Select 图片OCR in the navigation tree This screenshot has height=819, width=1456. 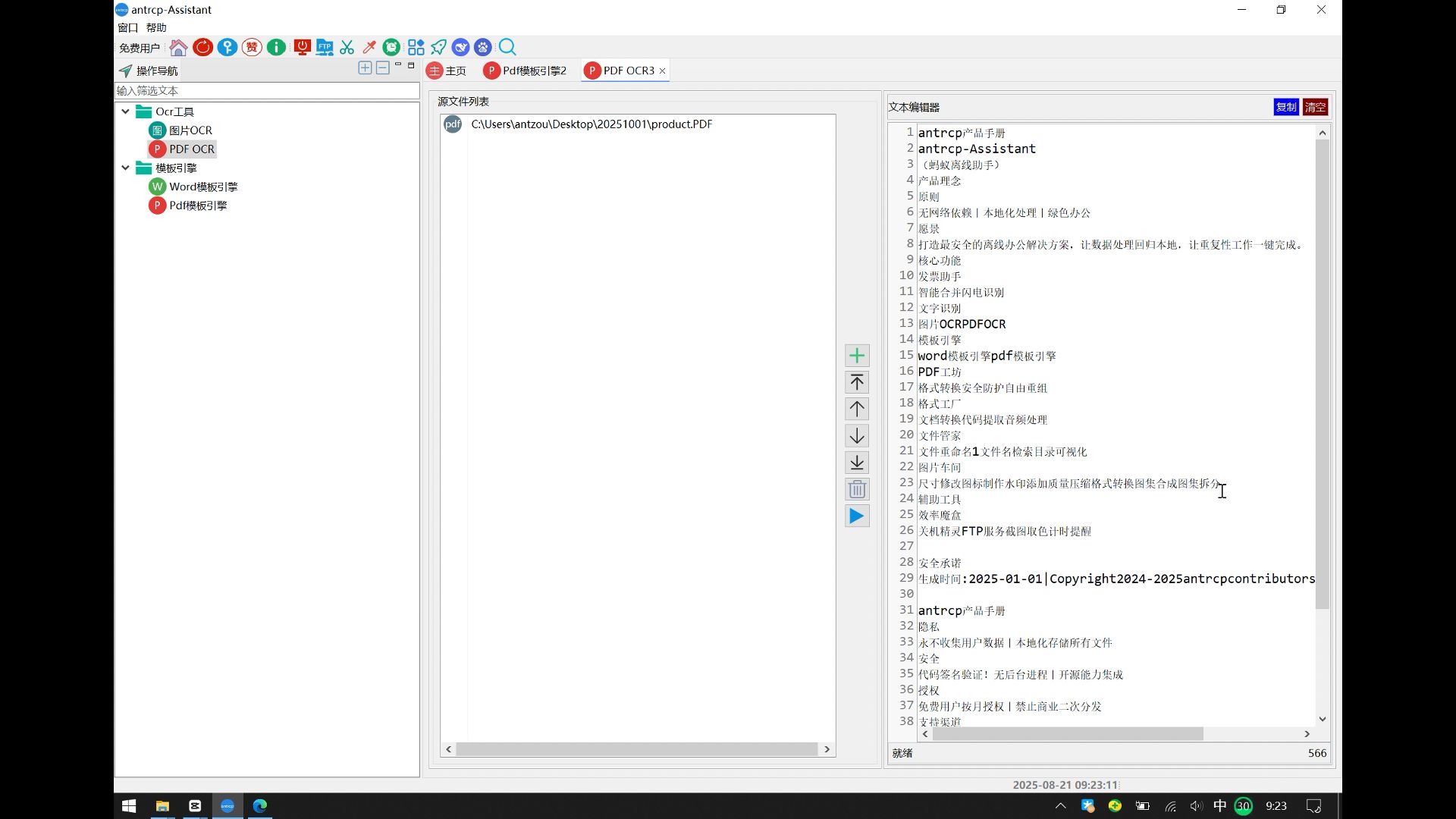pyautogui.click(x=181, y=130)
